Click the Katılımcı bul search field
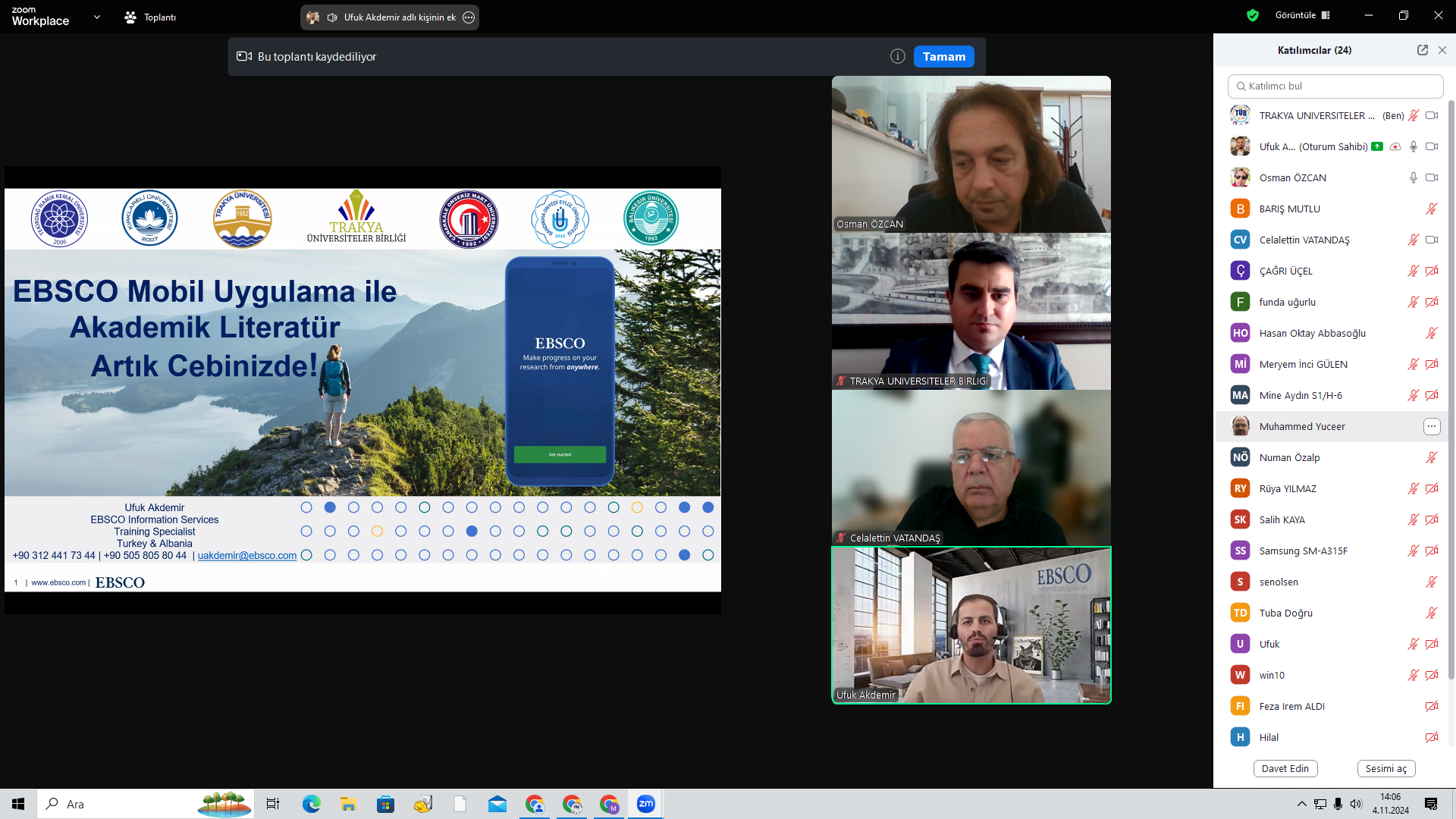 coord(1335,86)
